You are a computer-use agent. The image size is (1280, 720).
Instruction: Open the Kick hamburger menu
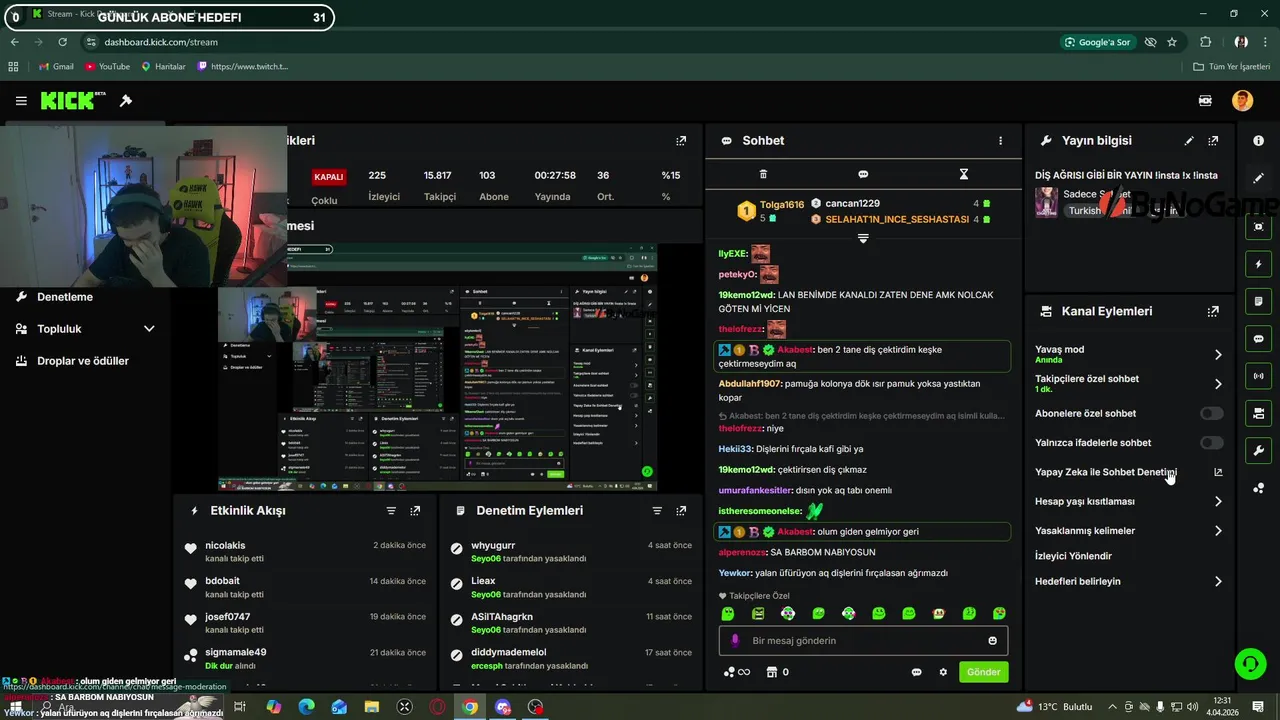[x=21, y=101]
